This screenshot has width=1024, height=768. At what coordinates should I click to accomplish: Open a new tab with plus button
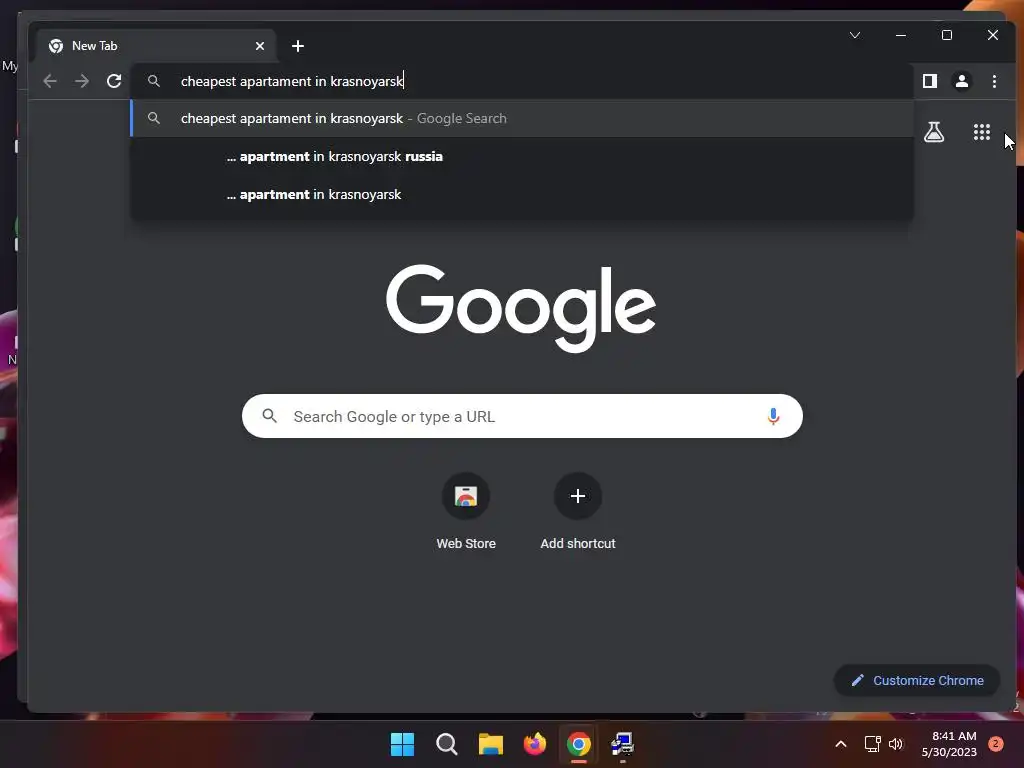pyautogui.click(x=298, y=46)
